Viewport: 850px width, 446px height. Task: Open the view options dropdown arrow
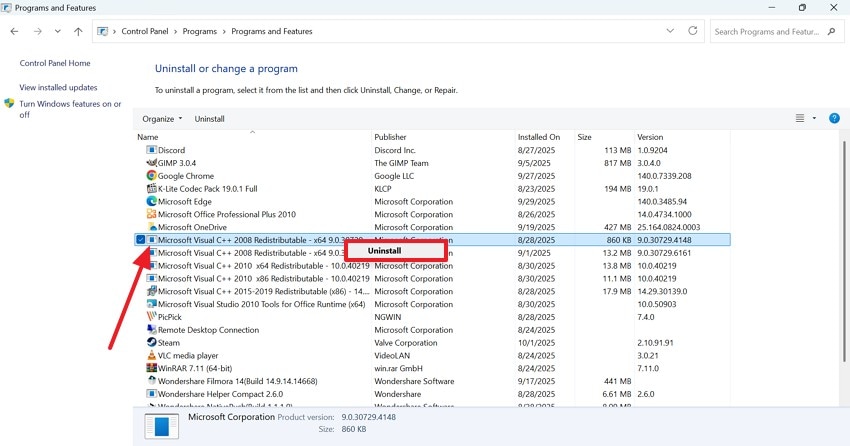tap(814, 118)
